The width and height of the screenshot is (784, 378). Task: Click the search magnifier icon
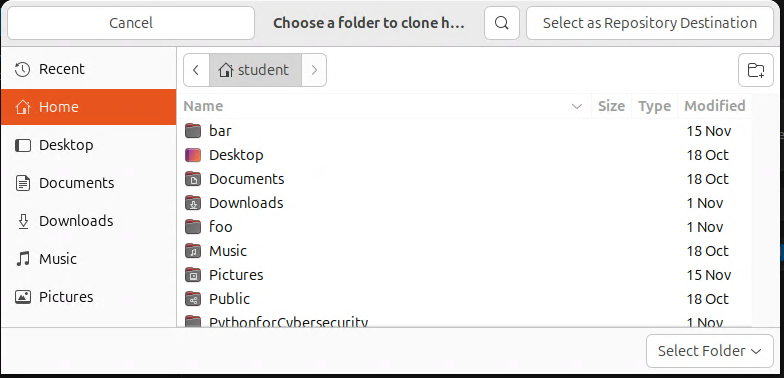tap(502, 23)
